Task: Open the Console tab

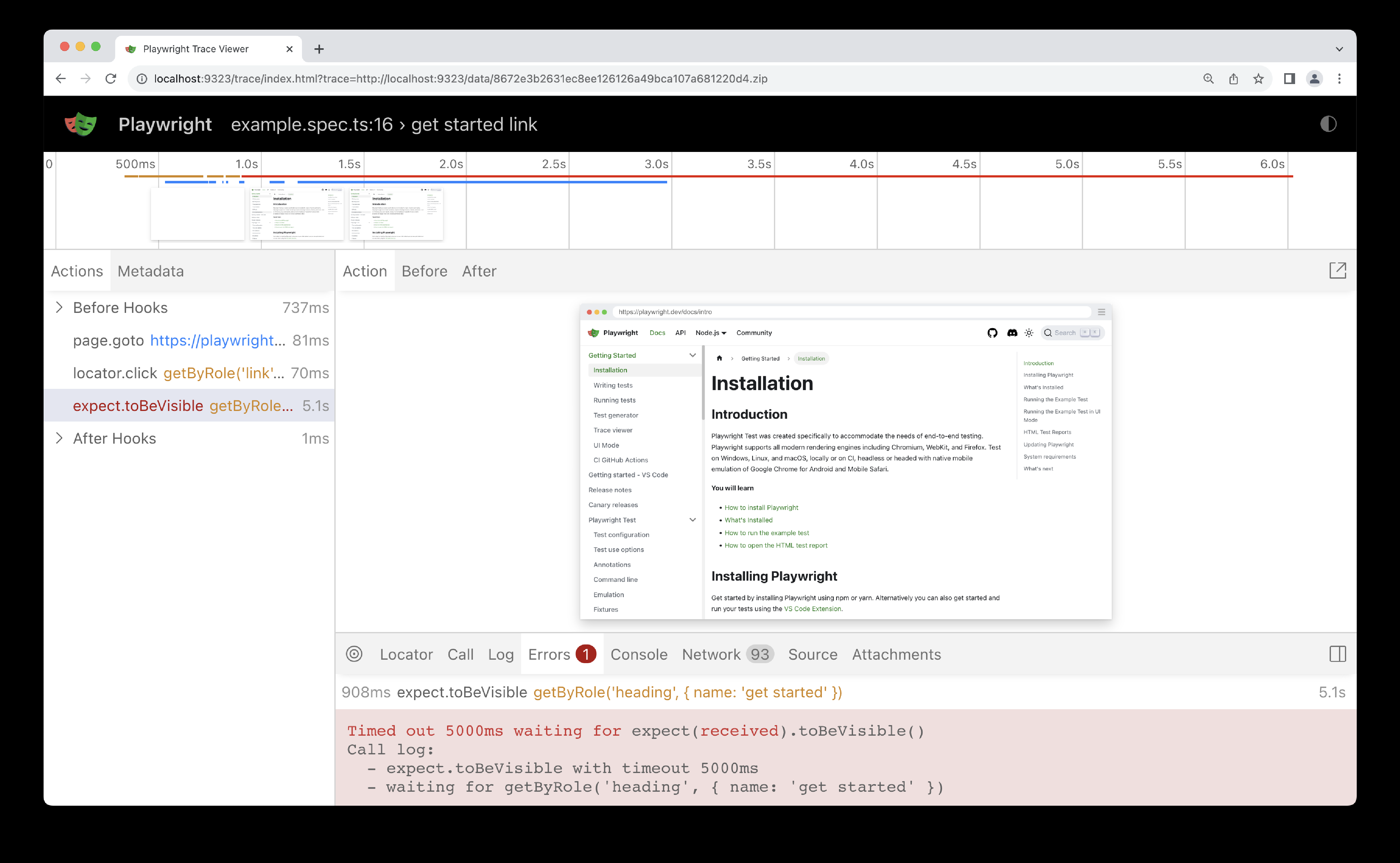Action: (639, 655)
